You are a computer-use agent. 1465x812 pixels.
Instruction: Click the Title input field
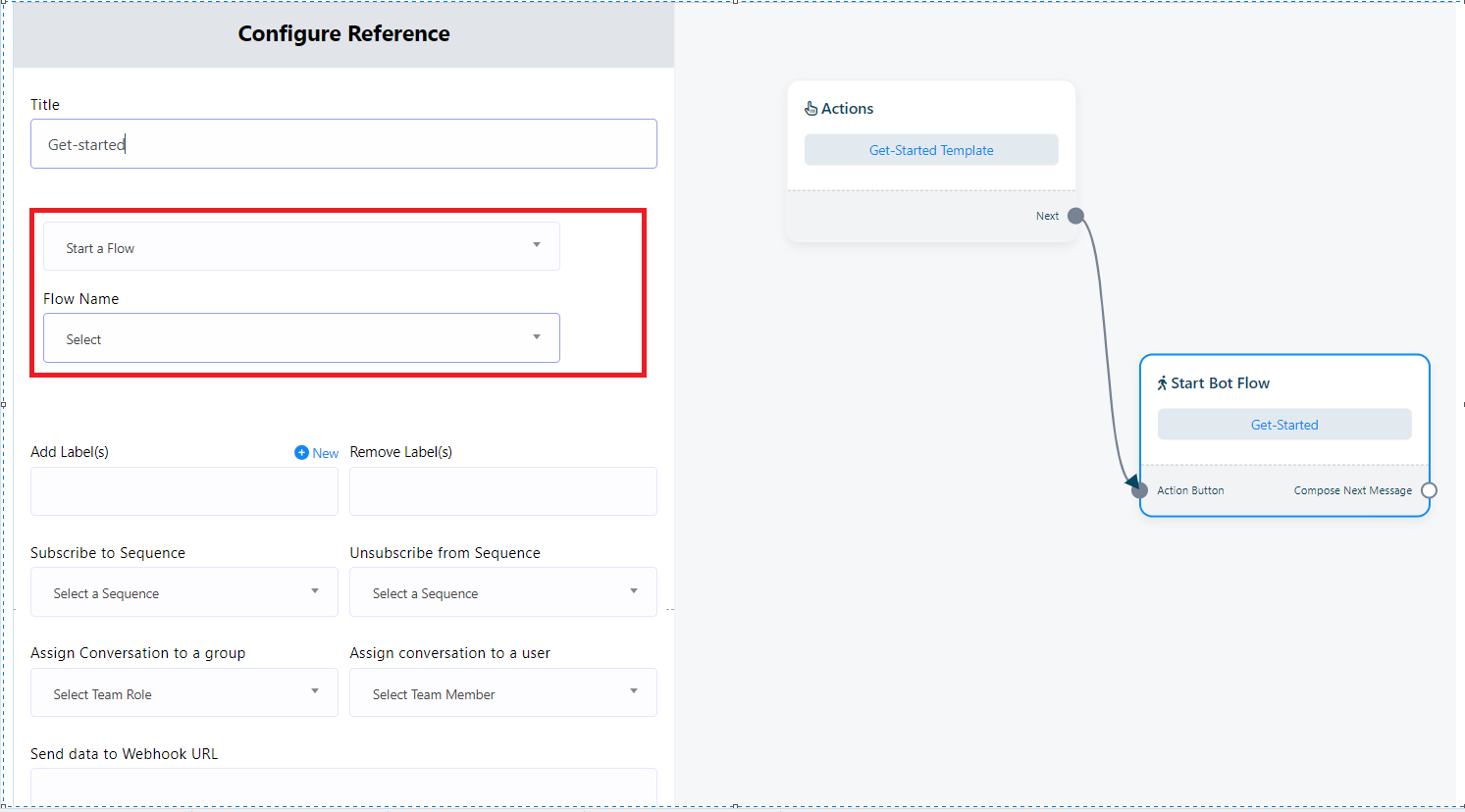(x=343, y=144)
